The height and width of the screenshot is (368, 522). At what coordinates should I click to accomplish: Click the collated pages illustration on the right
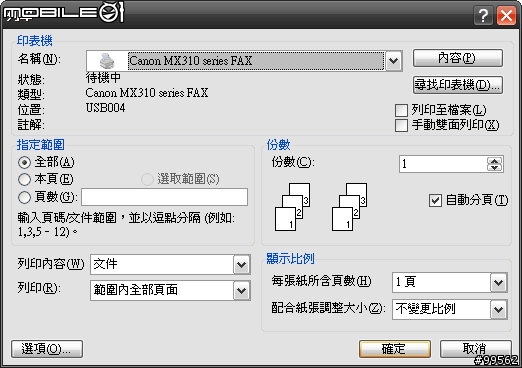pos(349,207)
